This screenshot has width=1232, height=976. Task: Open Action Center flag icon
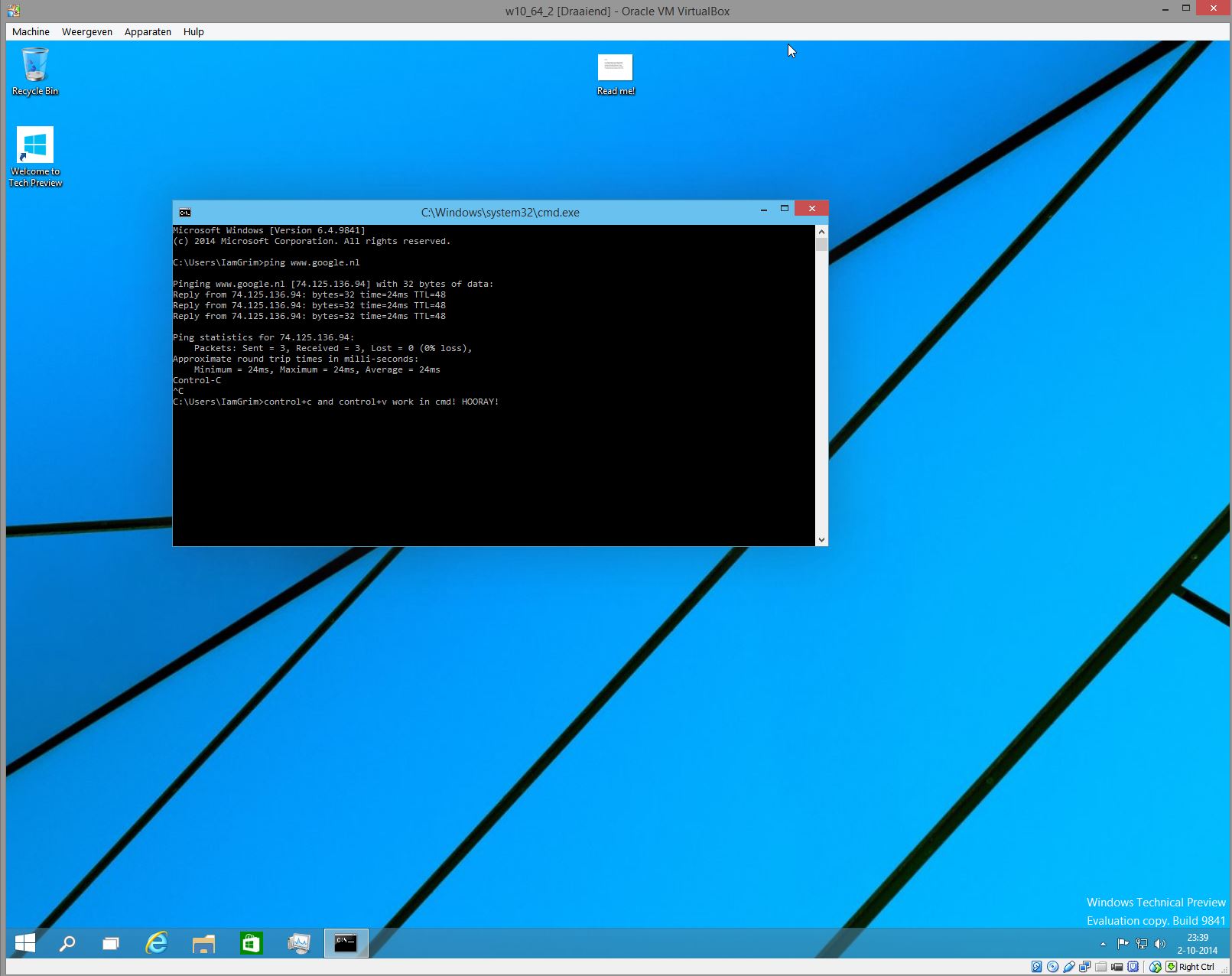[x=1123, y=944]
